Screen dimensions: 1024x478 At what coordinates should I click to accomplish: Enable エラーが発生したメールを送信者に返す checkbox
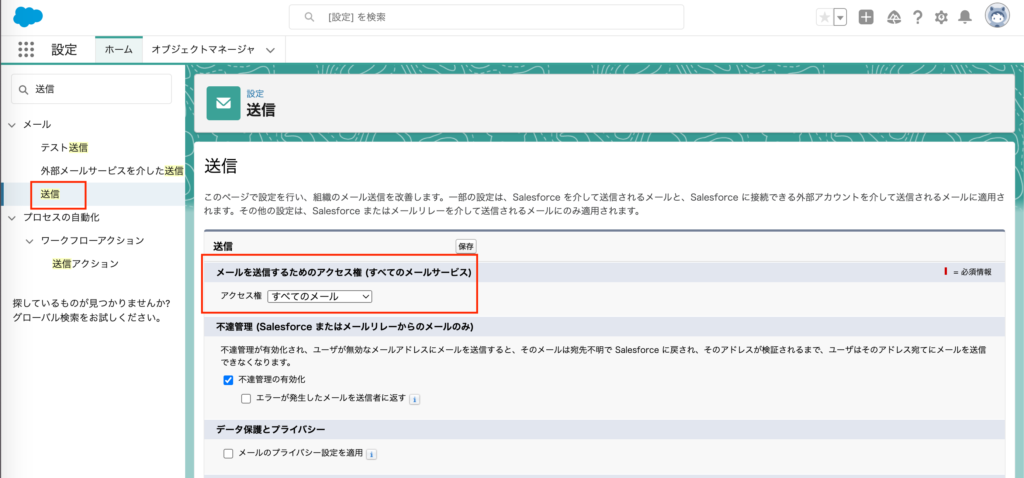click(246, 398)
